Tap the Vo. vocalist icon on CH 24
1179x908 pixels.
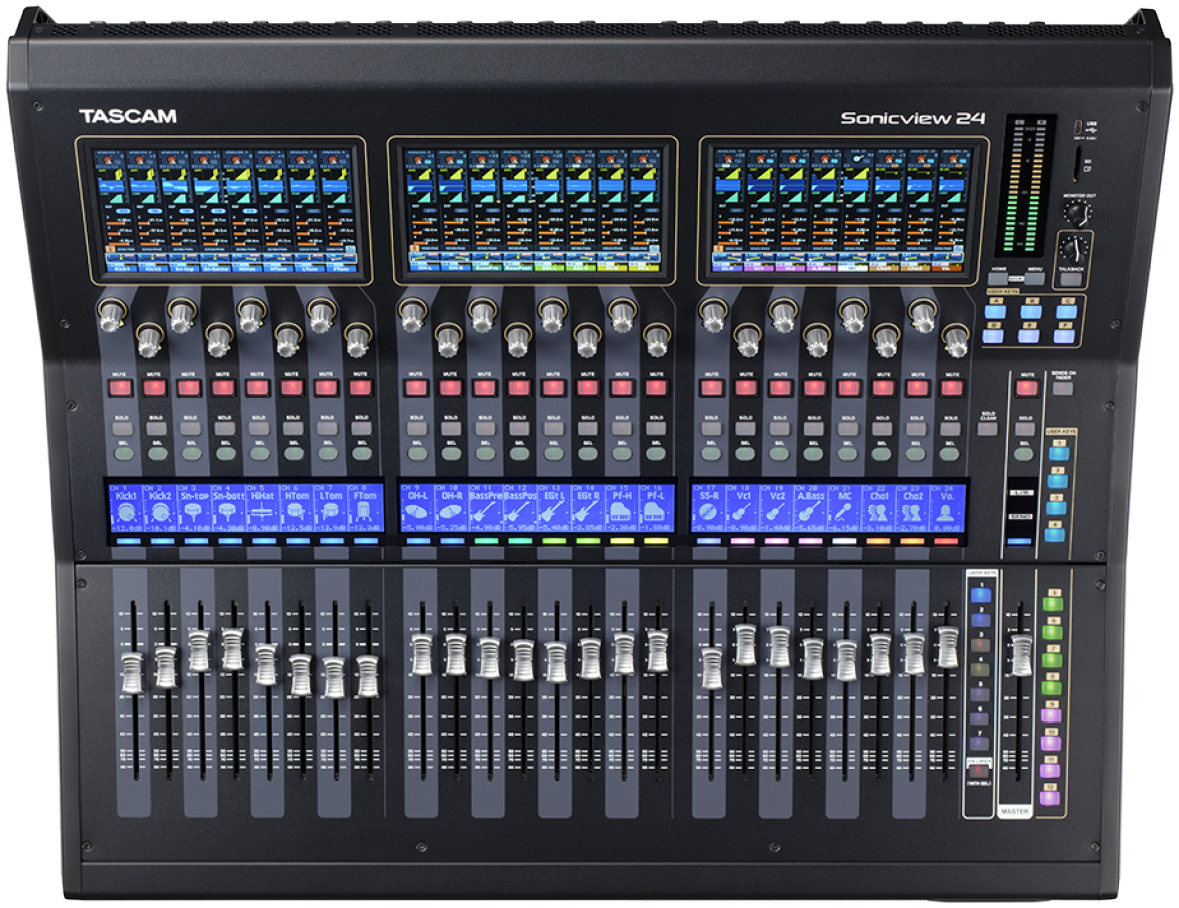(x=947, y=511)
